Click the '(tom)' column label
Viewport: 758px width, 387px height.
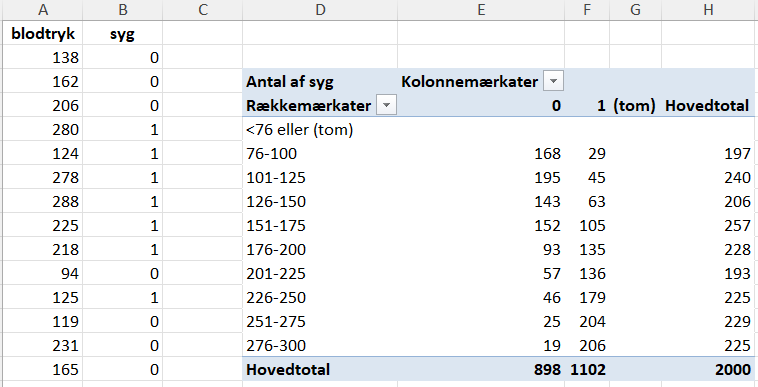pos(635,106)
